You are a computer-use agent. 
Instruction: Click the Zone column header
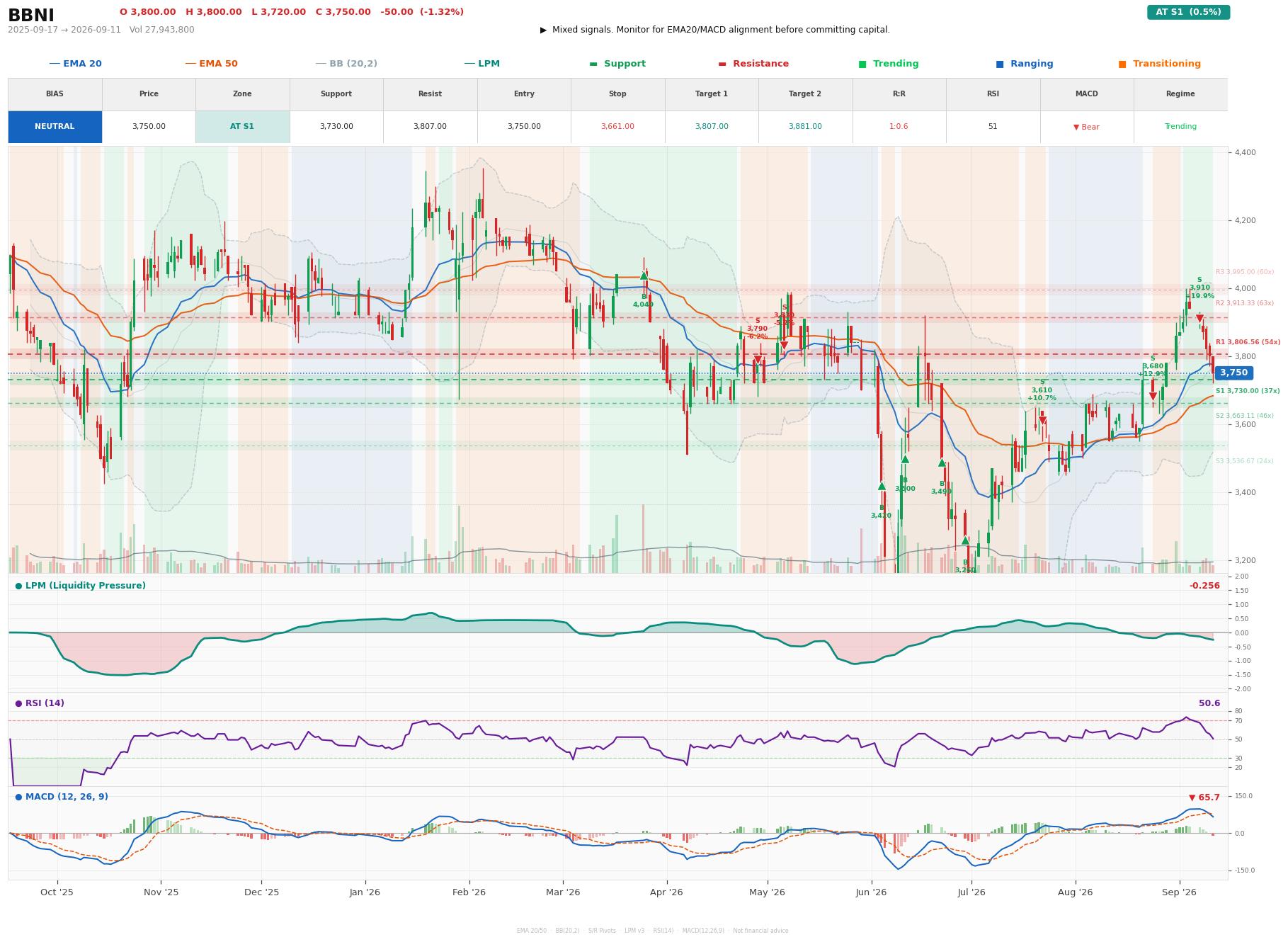(x=242, y=94)
